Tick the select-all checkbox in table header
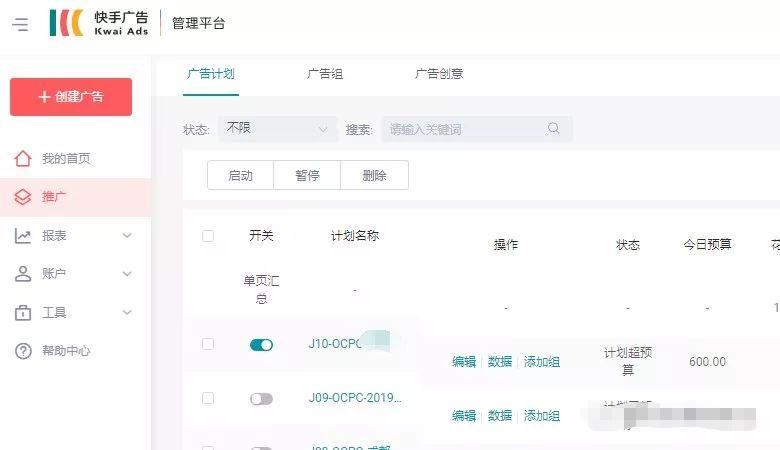 tap(208, 236)
